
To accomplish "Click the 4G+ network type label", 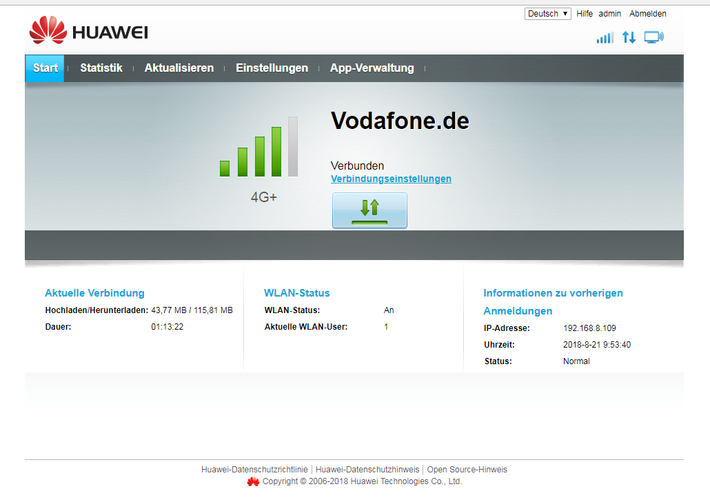I will [264, 197].
